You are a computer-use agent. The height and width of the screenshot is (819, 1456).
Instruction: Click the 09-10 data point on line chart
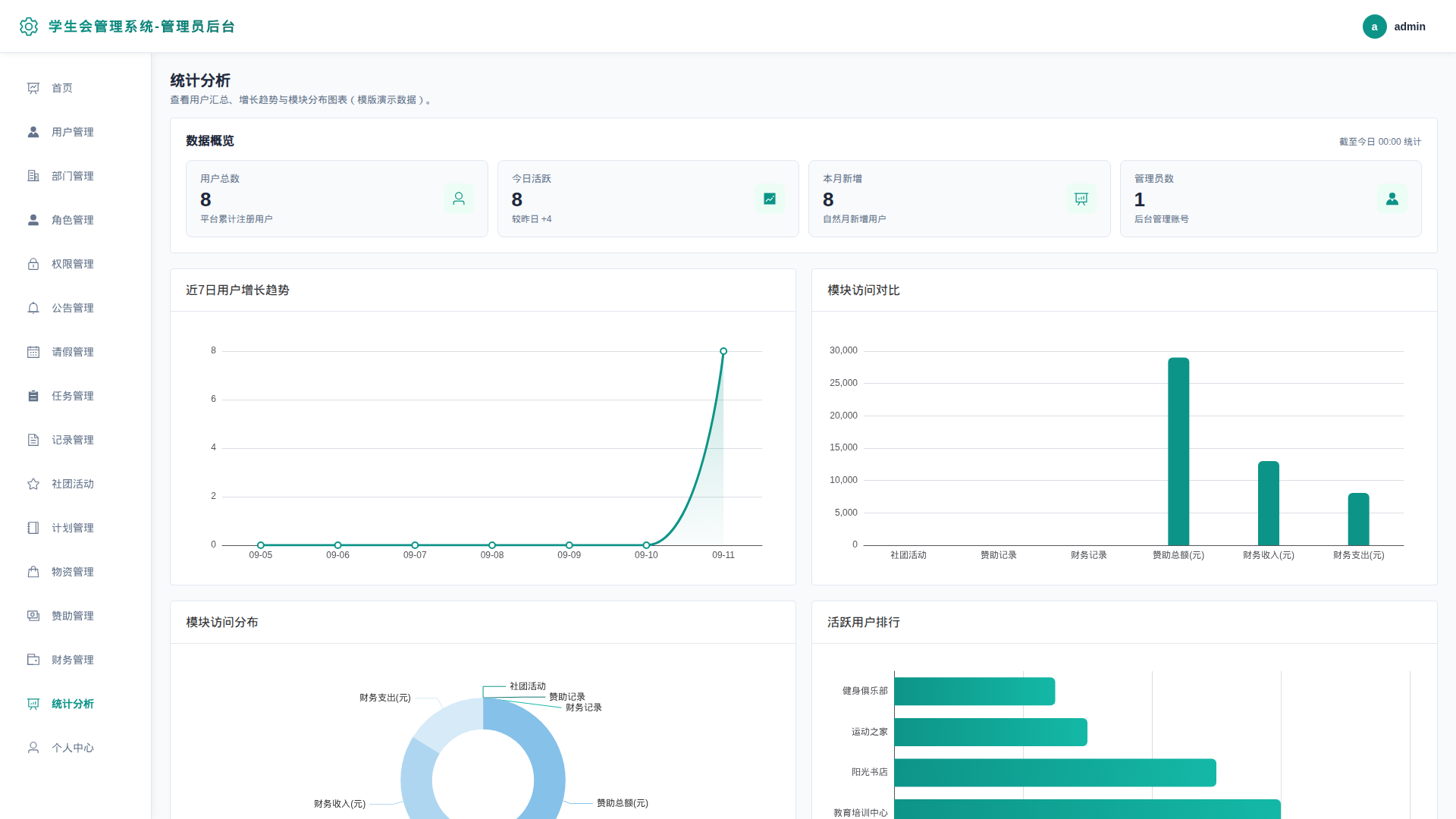tap(646, 545)
